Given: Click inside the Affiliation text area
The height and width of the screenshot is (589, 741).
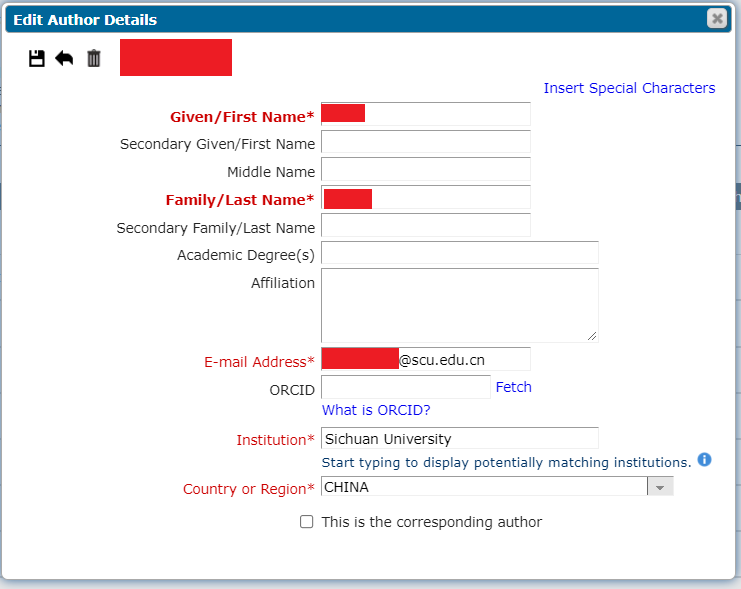Looking at the screenshot, I should [459, 305].
